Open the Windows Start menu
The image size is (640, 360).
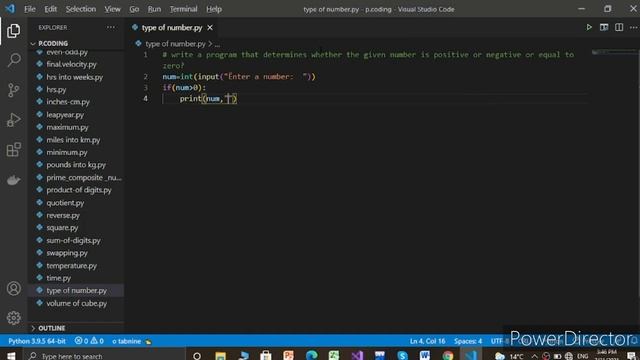(x=11, y=356)
